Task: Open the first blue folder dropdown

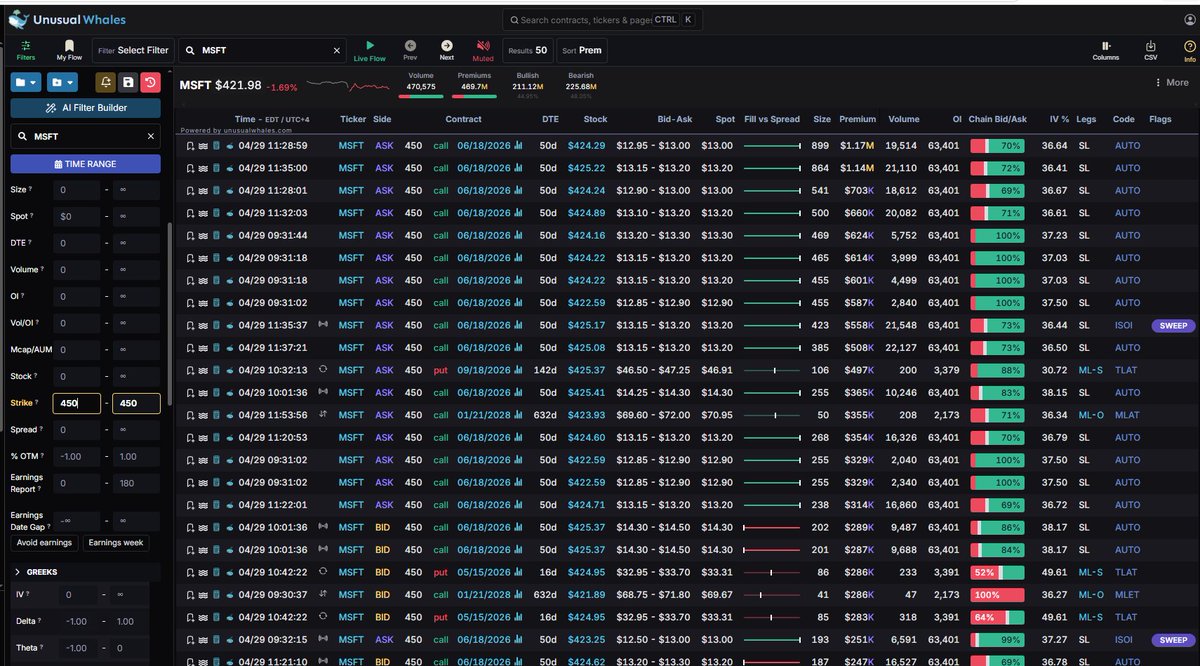Action: click(26, 82)
